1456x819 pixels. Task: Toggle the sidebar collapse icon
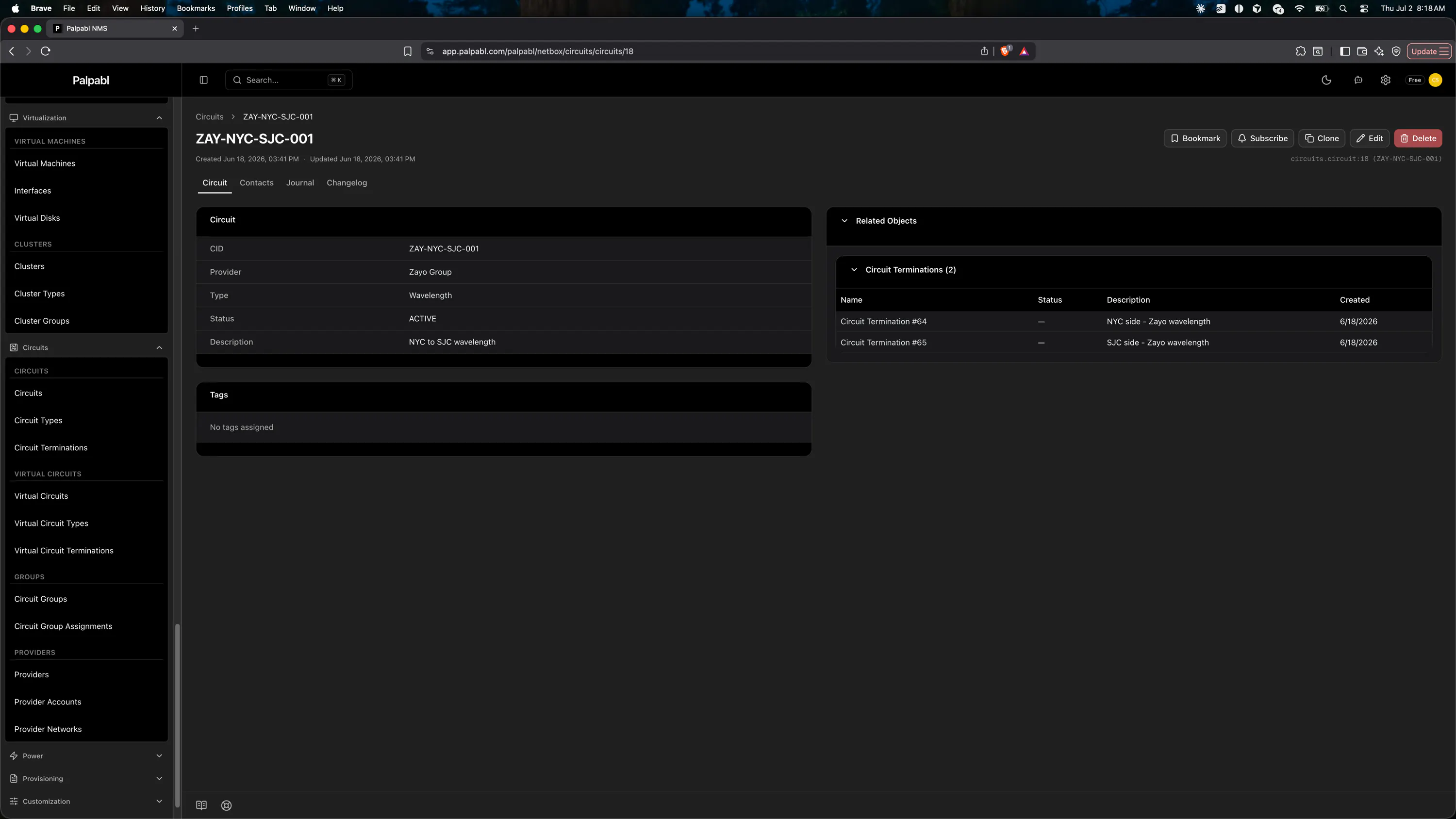tap(203, 80)
